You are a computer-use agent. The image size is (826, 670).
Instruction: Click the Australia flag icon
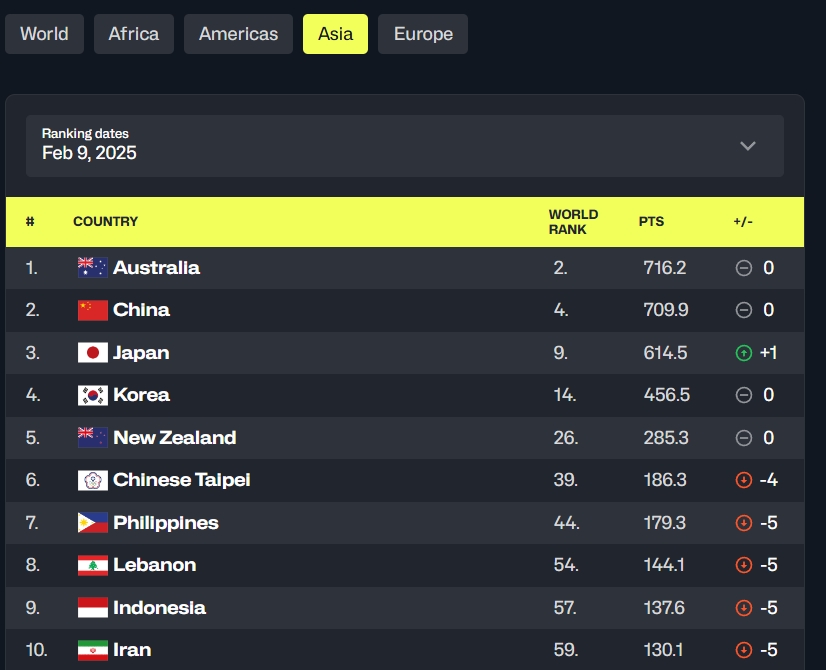(93, 268)
